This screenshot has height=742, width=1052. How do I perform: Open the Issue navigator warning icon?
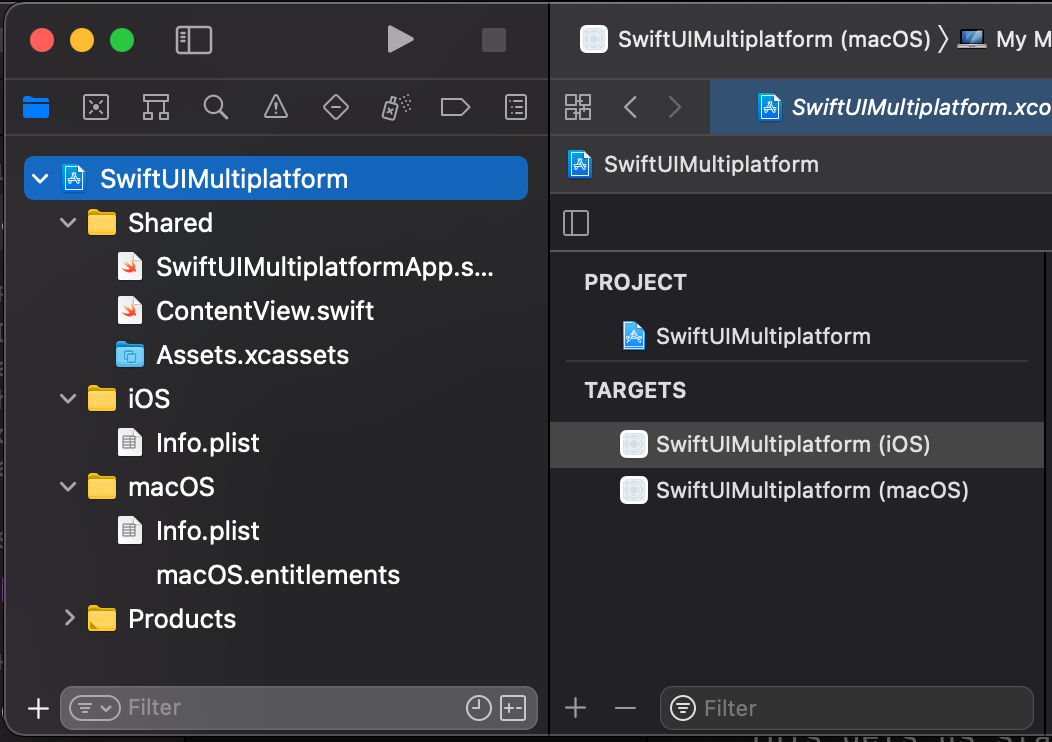pos(276,107)
